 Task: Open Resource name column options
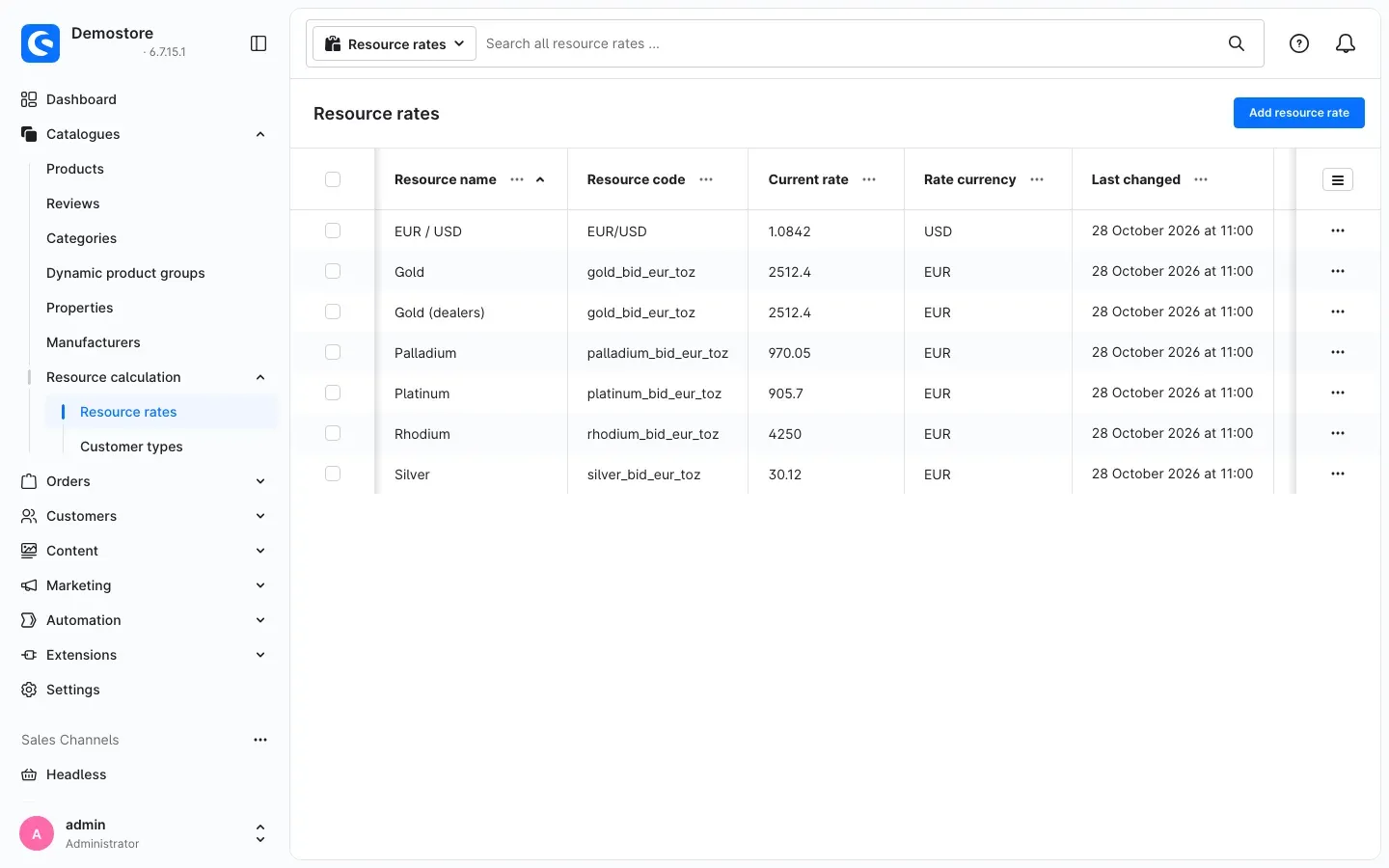pyautogui.click(x=517, y=179)
